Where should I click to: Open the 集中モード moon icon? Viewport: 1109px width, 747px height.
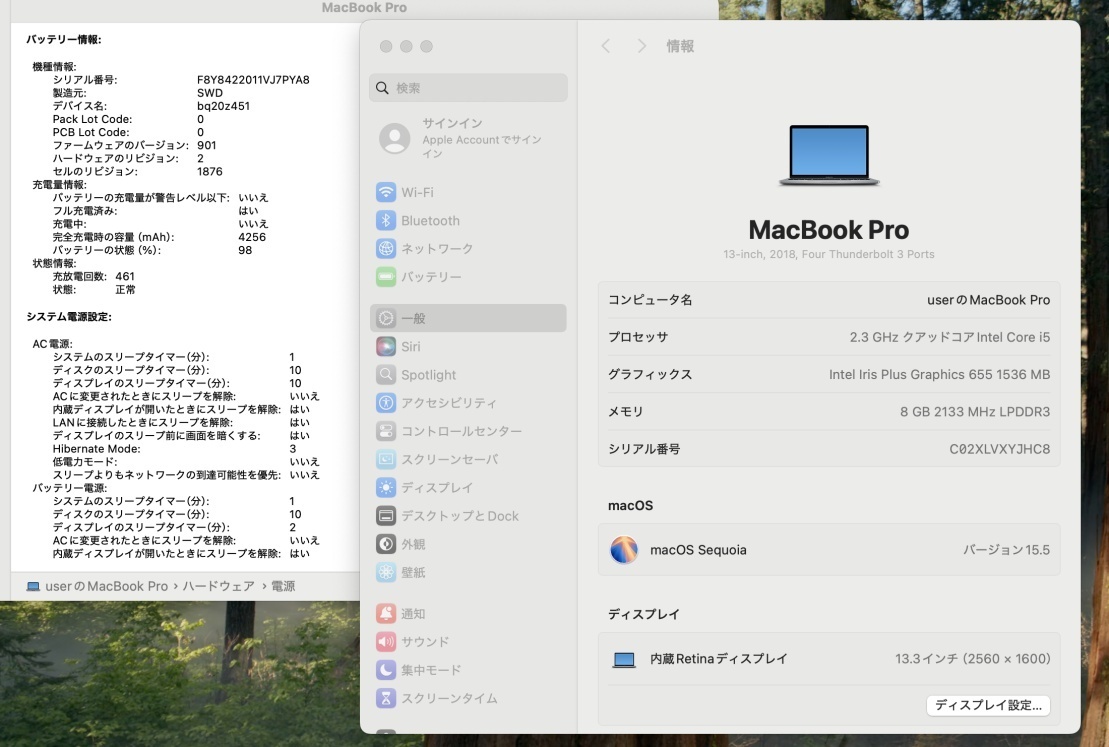(x=385, y=670)
